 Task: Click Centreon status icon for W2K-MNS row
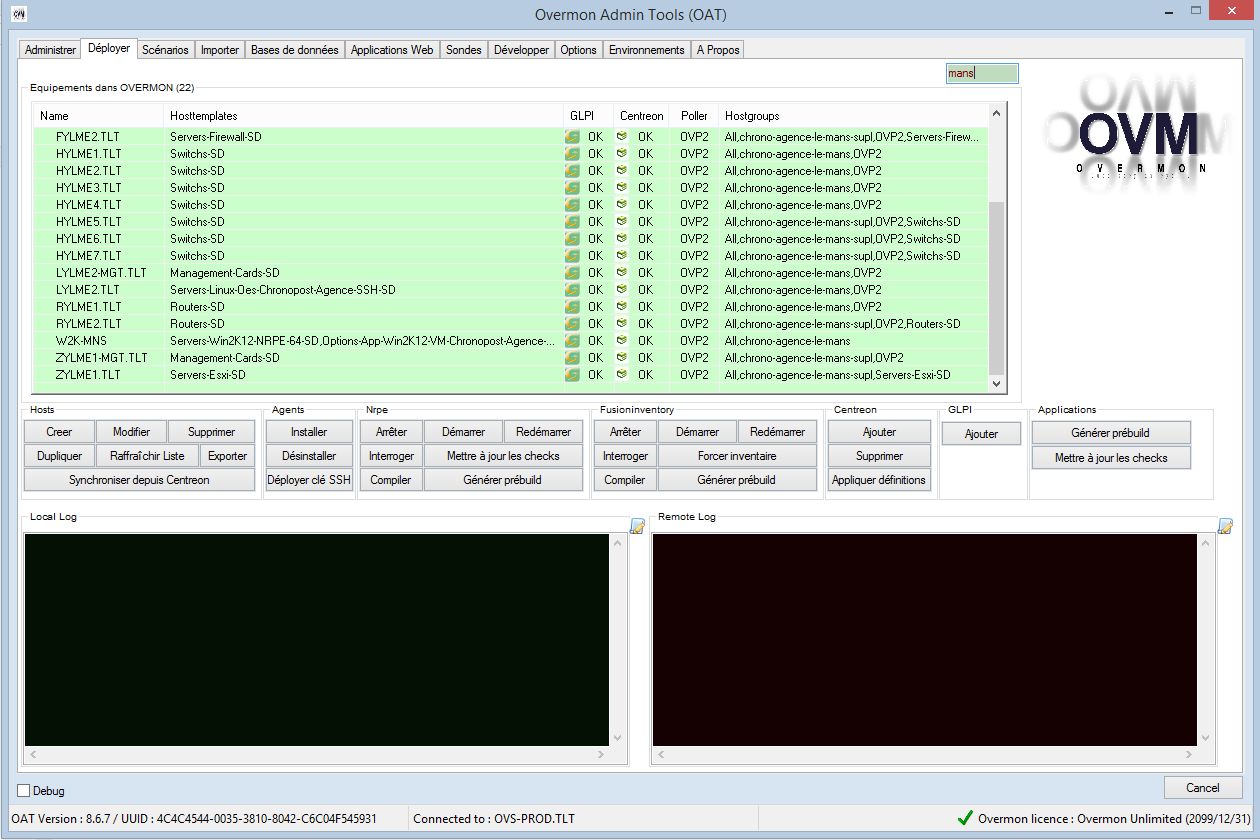(x=622, y=341)
